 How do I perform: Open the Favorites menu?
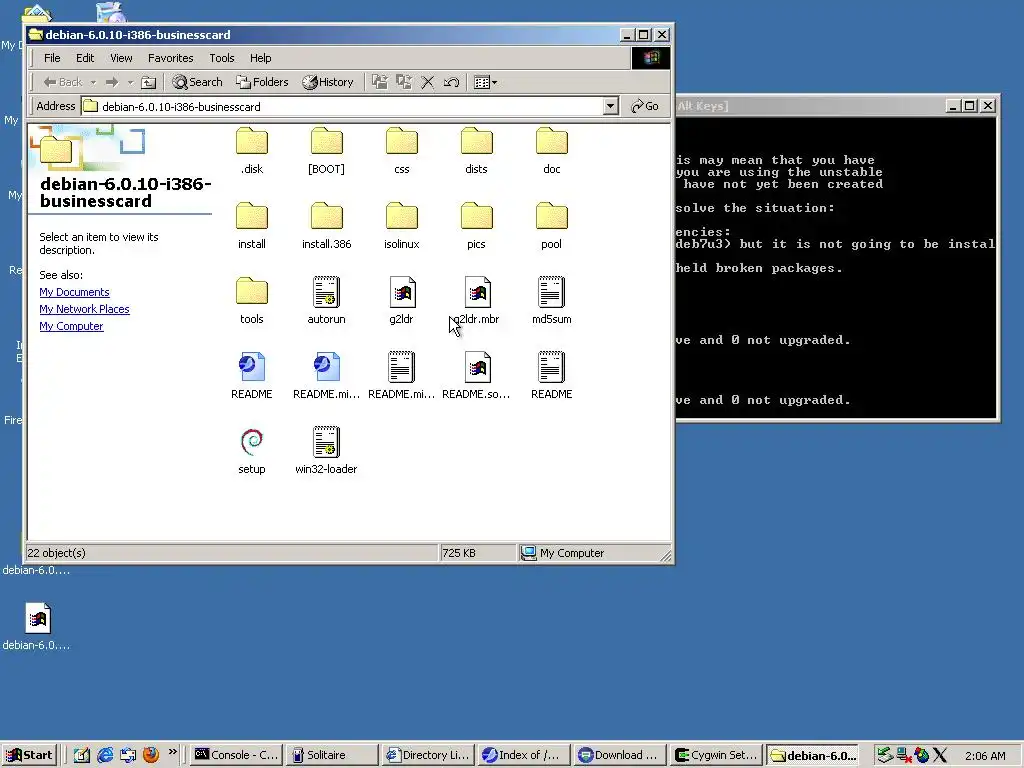click(170, 58)
